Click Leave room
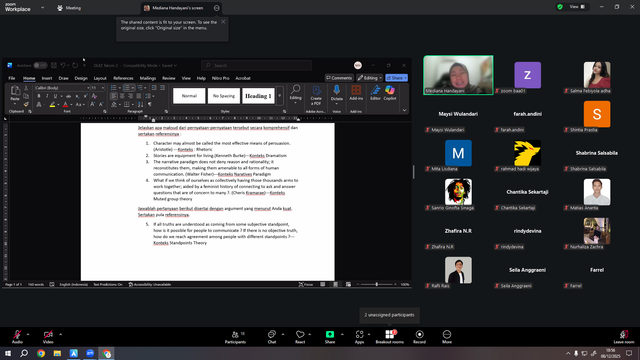 point(624,337)
